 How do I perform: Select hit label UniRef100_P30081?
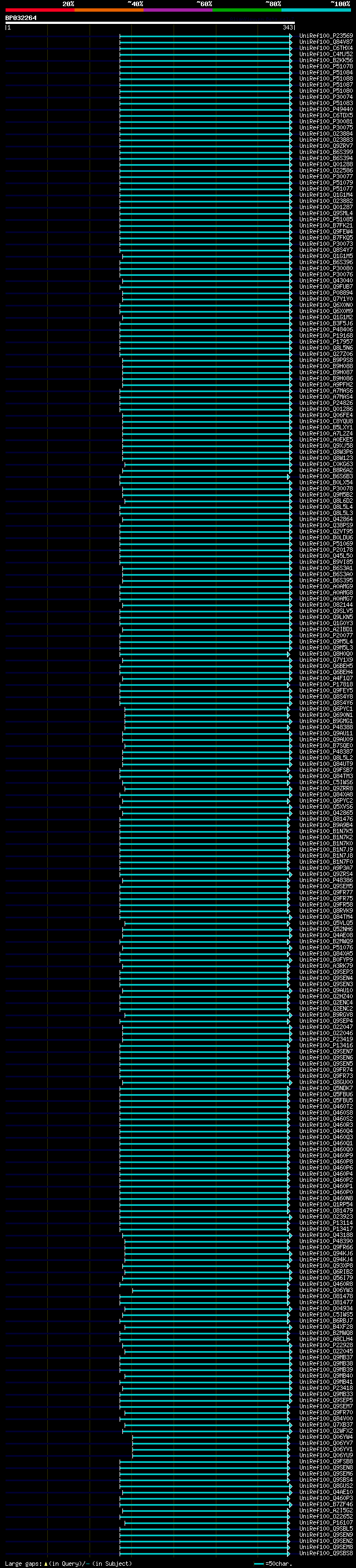coord(326,121)
